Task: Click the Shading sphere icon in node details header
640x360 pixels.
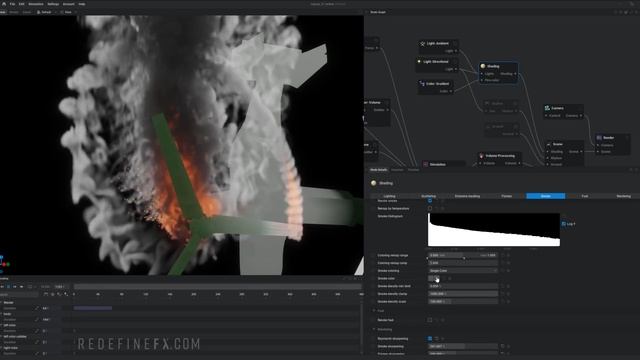Action: click(373, 183)
